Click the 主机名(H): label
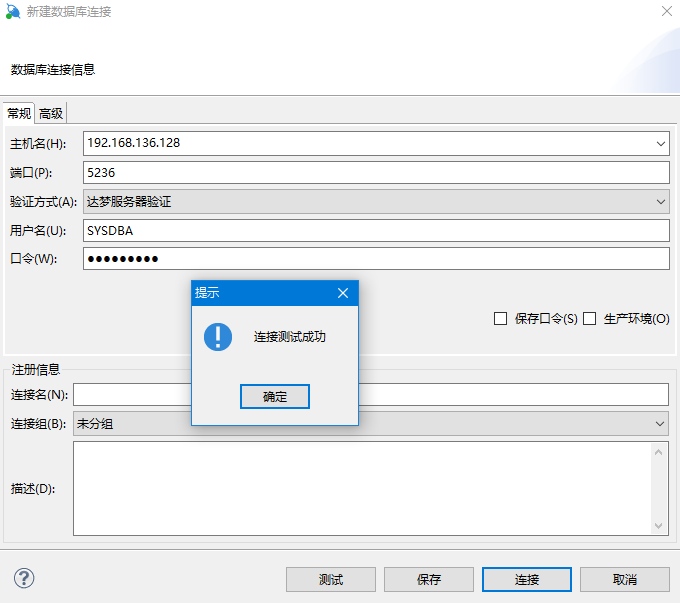680x603 pixels. click(x=38, y=144)
